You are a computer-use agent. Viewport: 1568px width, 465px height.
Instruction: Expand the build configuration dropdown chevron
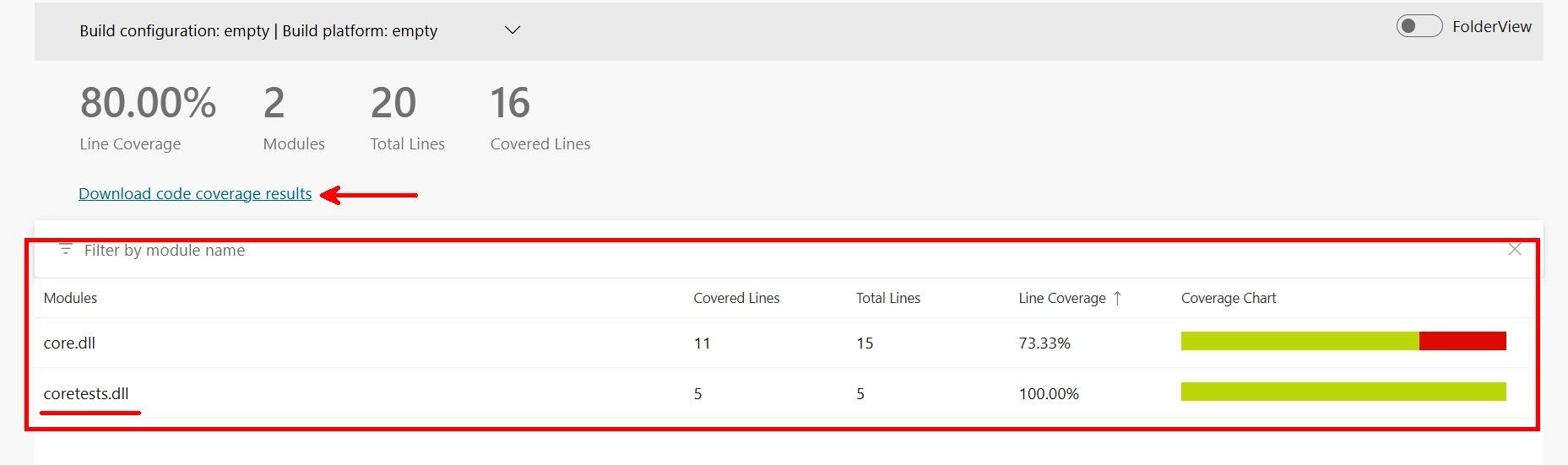click(512, 30)
